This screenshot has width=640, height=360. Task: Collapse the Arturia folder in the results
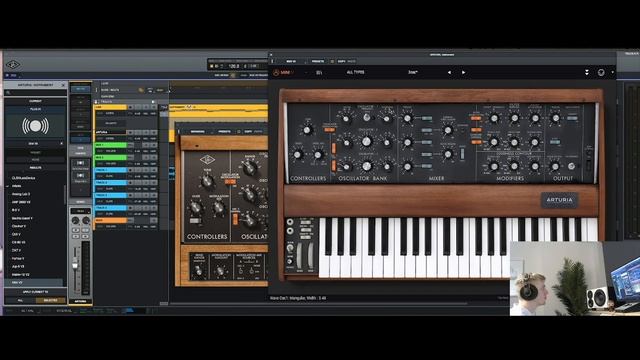point(8,186)
